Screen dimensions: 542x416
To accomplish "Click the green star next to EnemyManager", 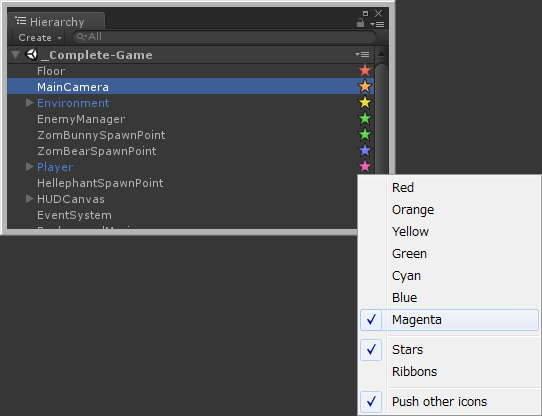I will pos(365,119).
